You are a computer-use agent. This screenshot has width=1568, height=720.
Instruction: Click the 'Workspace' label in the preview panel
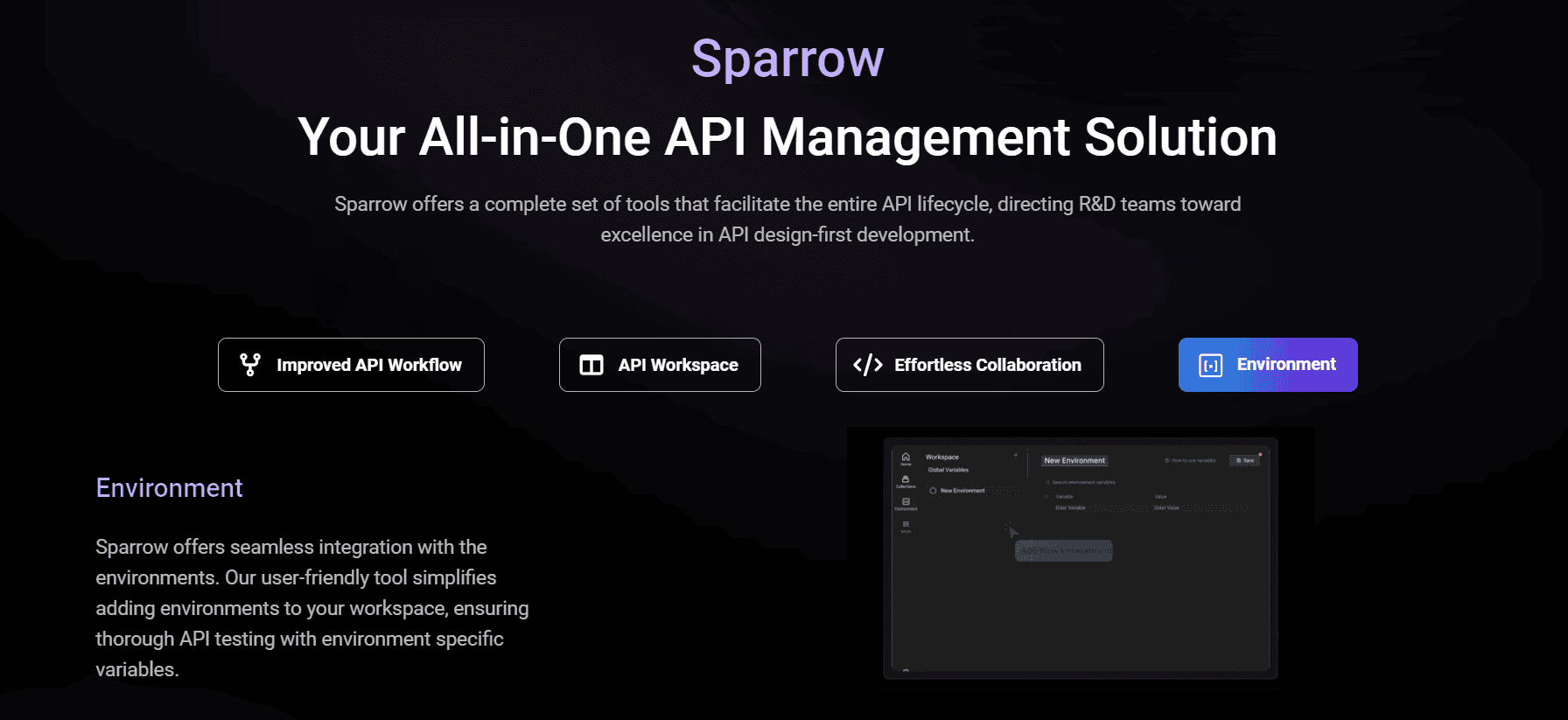[942, 457]
